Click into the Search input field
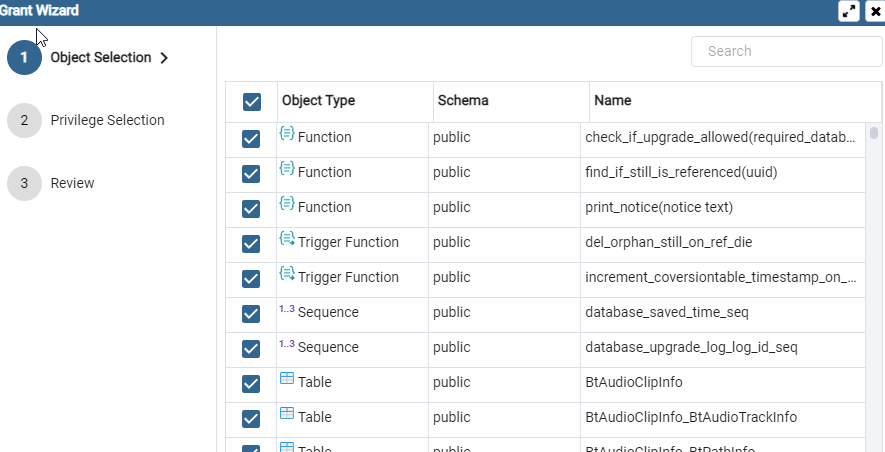Screen dimensions: 885x452 point(785,51)
